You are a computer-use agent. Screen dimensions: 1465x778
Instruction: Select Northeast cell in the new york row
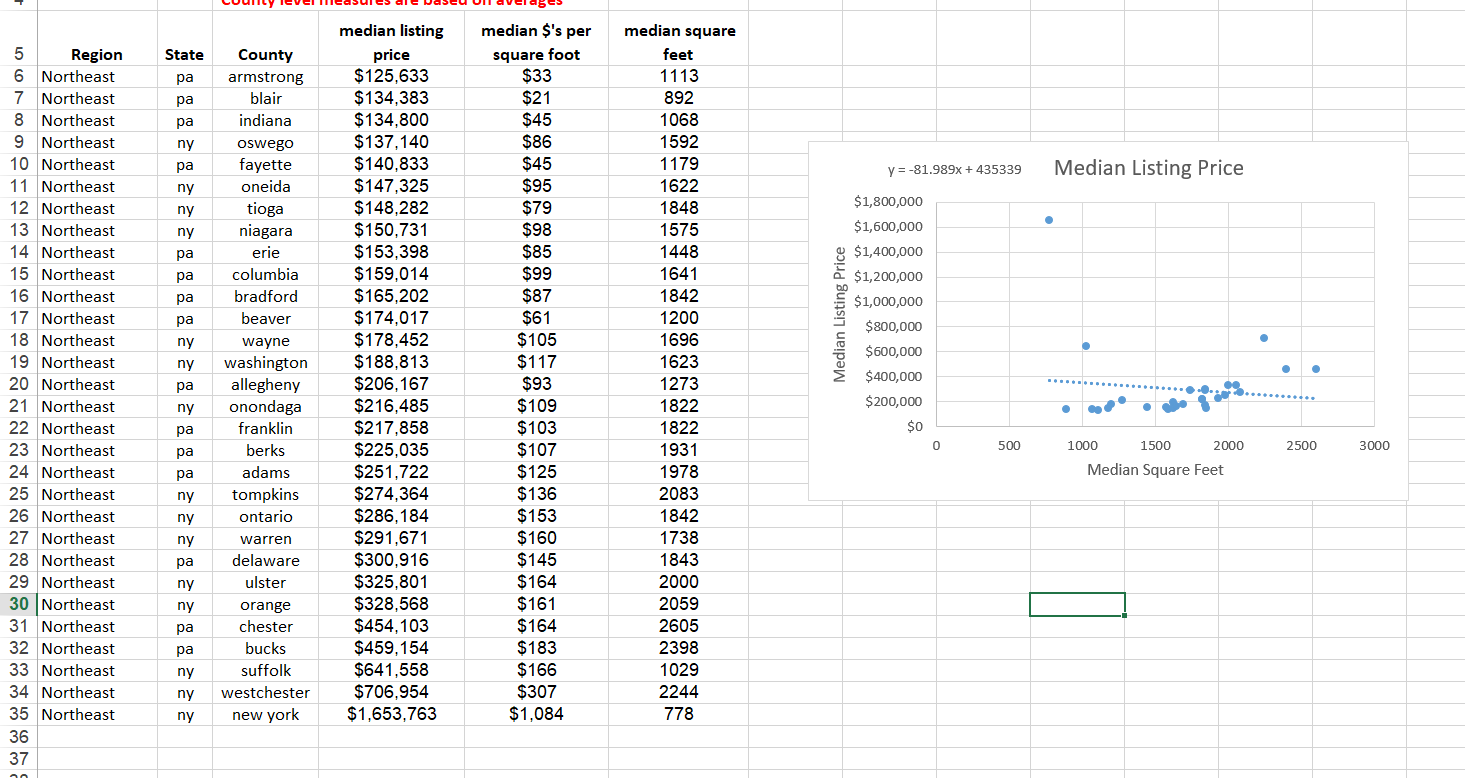97,715
